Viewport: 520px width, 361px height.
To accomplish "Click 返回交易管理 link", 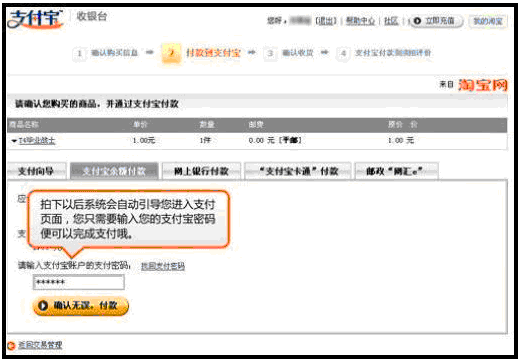I will (40, 345).
